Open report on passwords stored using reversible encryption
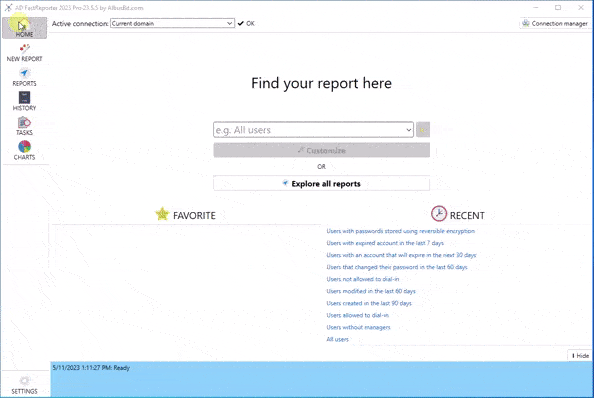594x398 pixels. [400, 231]
